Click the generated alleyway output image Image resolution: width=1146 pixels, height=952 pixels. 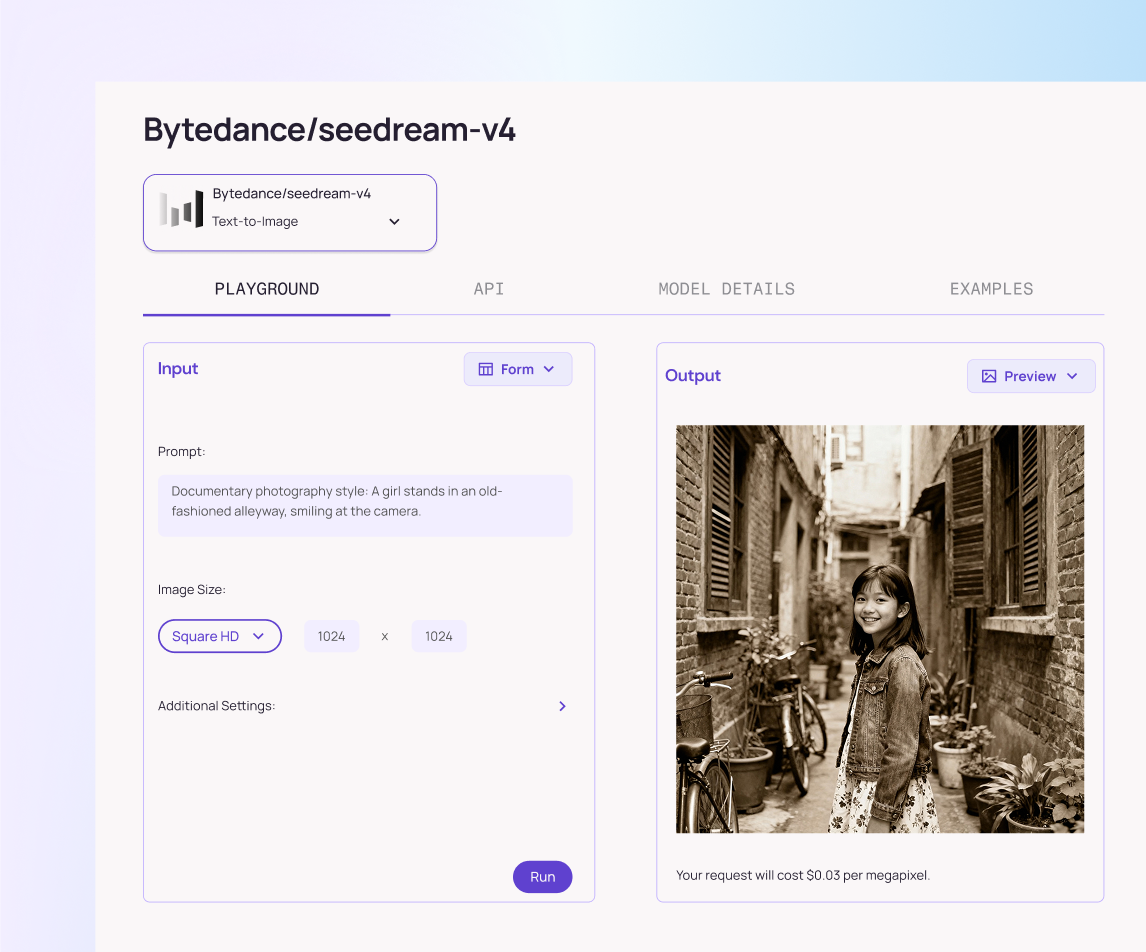[x=880, y=629]
